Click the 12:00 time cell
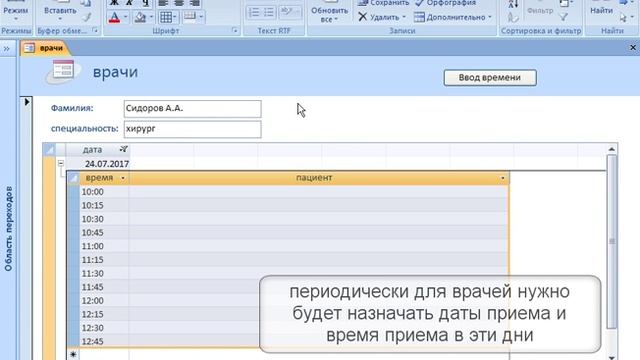Image resolution: width=640 pixels, height=360 pixels. [x=104, y=301]
